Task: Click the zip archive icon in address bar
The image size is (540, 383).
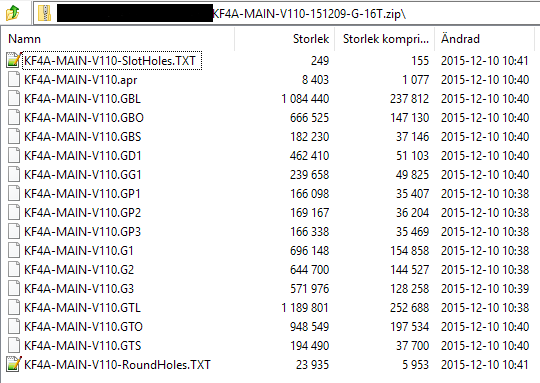Action: coord(44,13)
